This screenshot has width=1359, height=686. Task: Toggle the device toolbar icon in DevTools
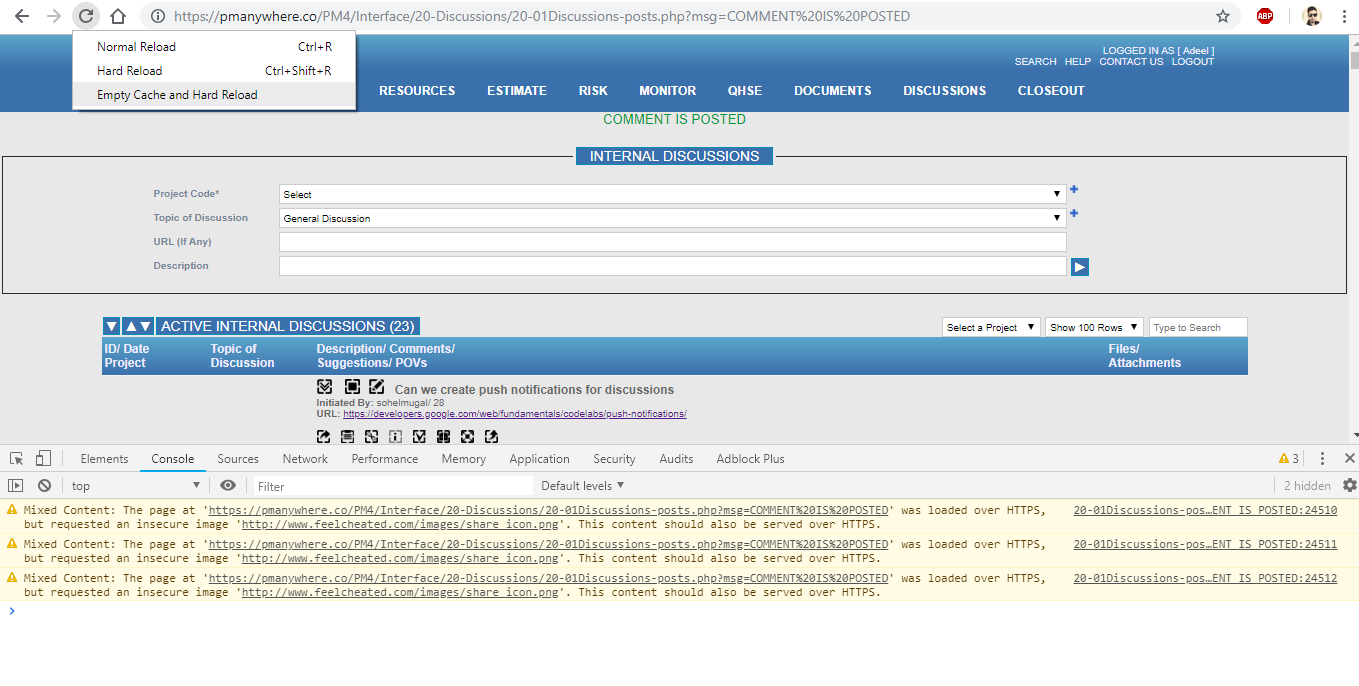click(x=43, y=459)
